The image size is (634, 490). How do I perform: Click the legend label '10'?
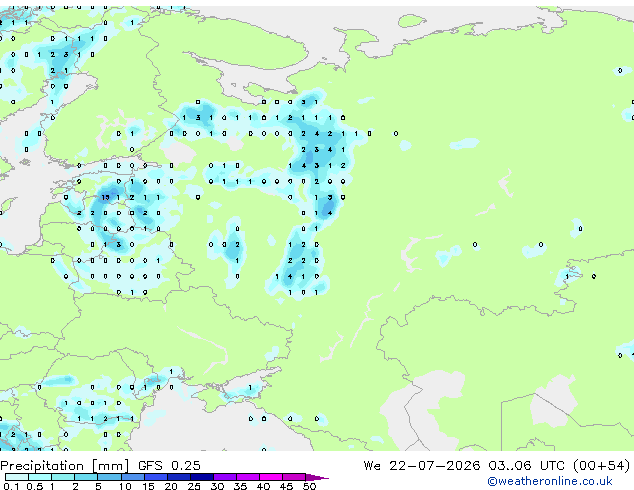coord(125,486)
